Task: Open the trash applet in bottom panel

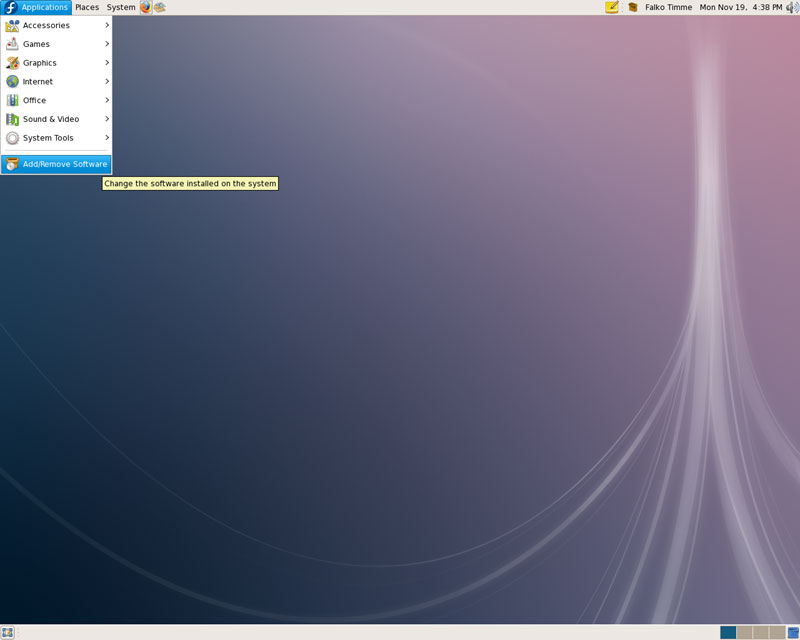Action: [793, 633]
